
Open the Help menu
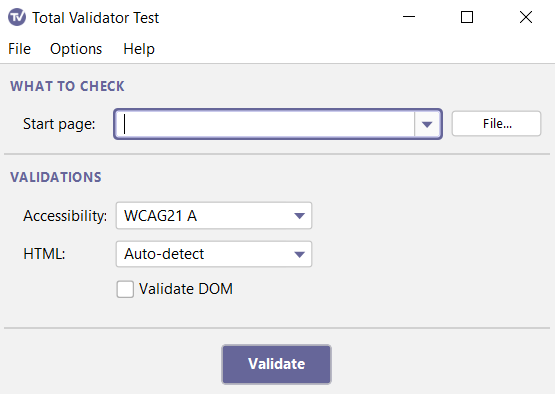139,49
